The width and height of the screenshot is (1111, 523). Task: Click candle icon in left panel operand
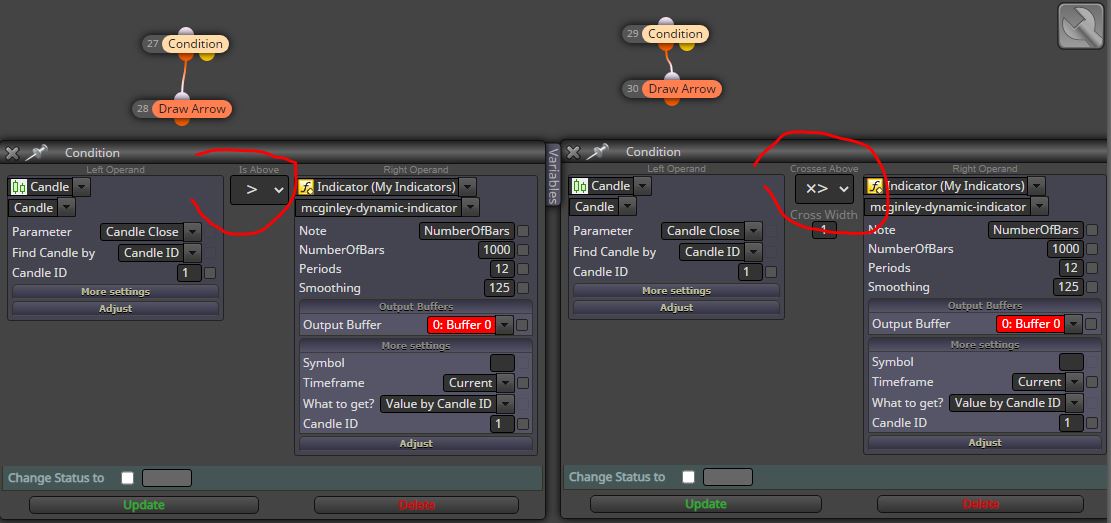[x=18, y=187]
